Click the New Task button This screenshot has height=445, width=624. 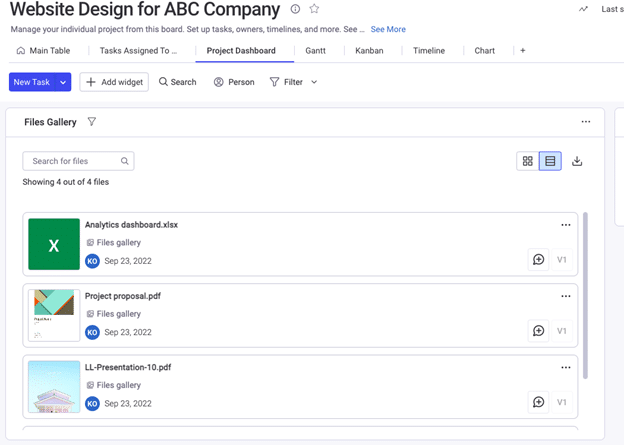[x=32, y=82]
